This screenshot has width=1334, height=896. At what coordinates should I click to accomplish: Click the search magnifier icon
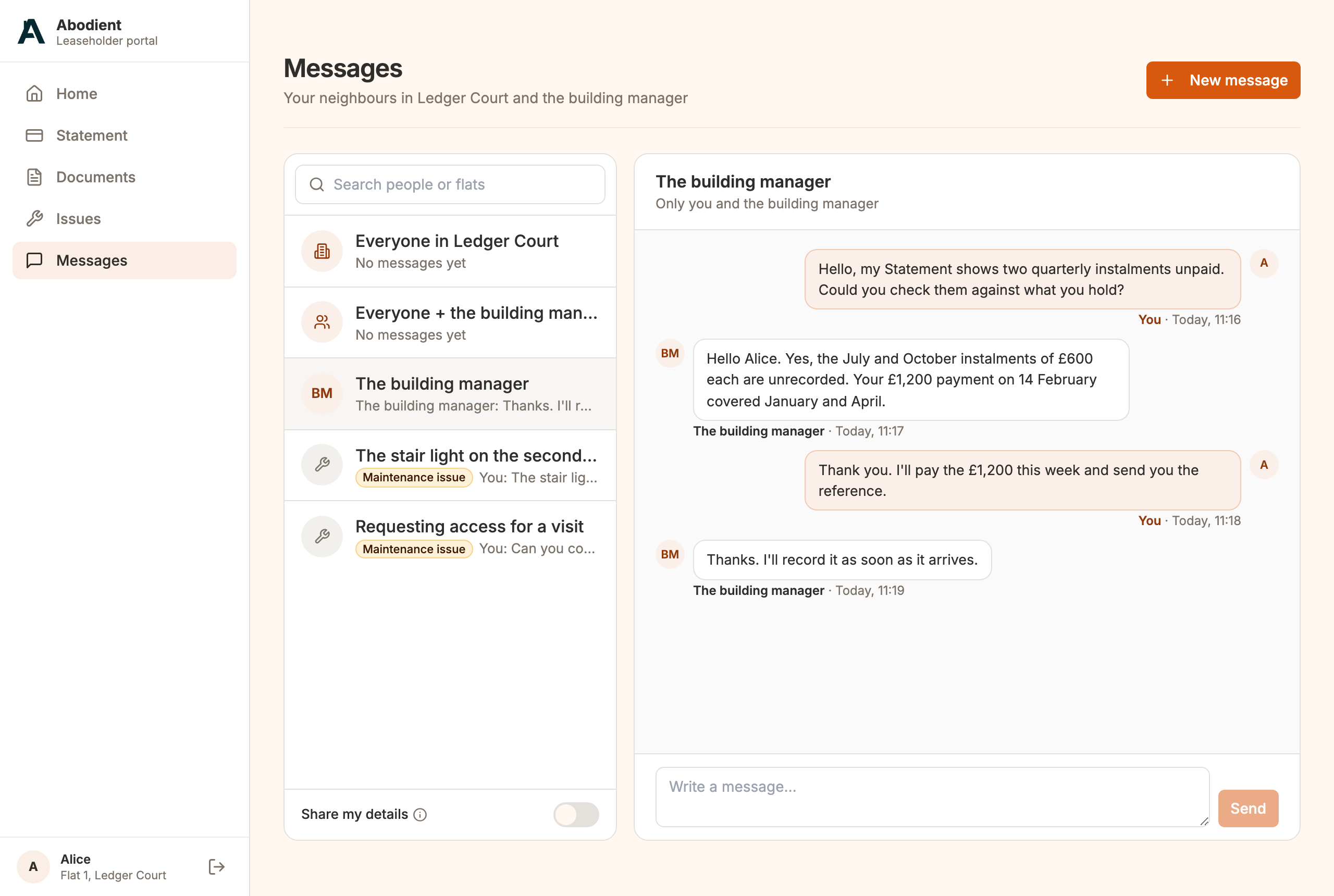[317, 184]
